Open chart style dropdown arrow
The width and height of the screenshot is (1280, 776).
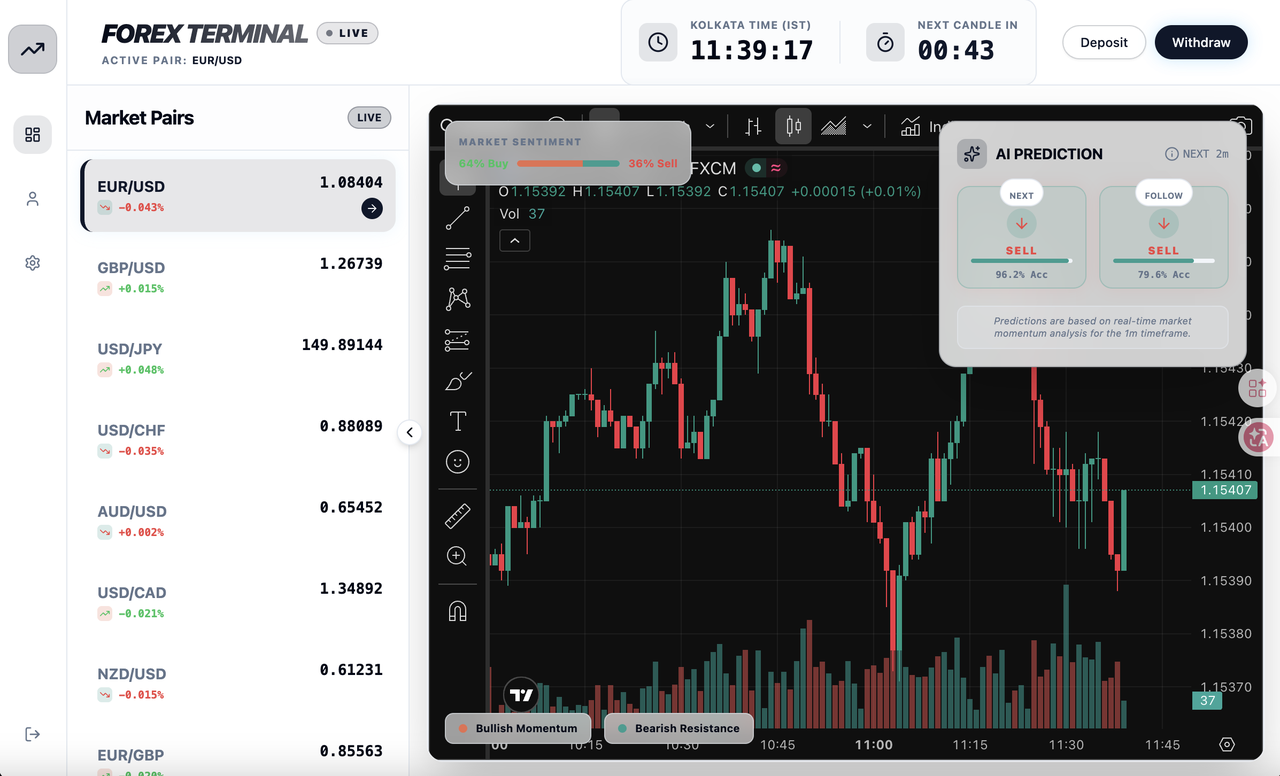pyautogui.click(x=867, y=127)
